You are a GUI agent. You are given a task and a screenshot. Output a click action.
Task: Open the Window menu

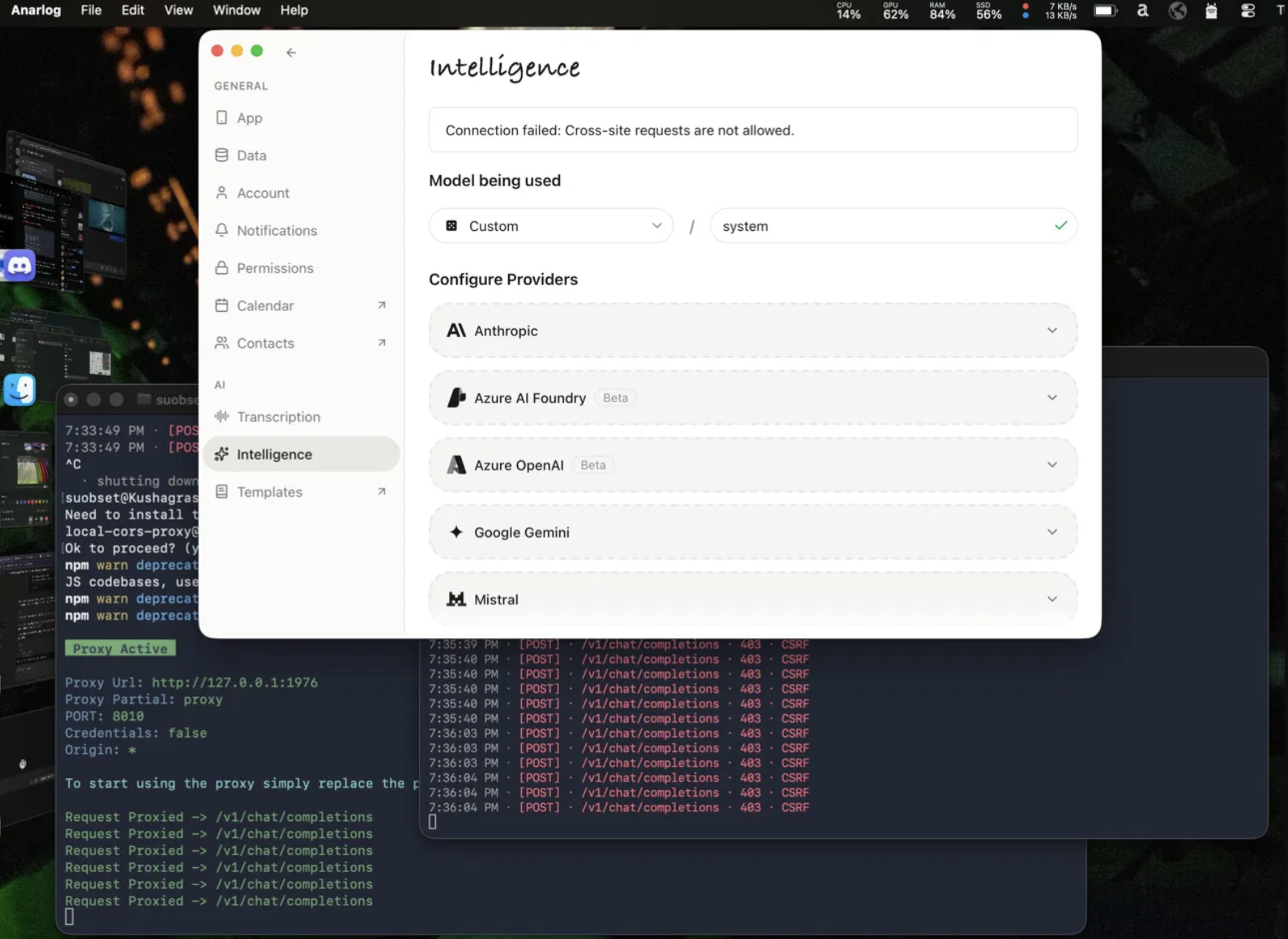coord(237,10)
